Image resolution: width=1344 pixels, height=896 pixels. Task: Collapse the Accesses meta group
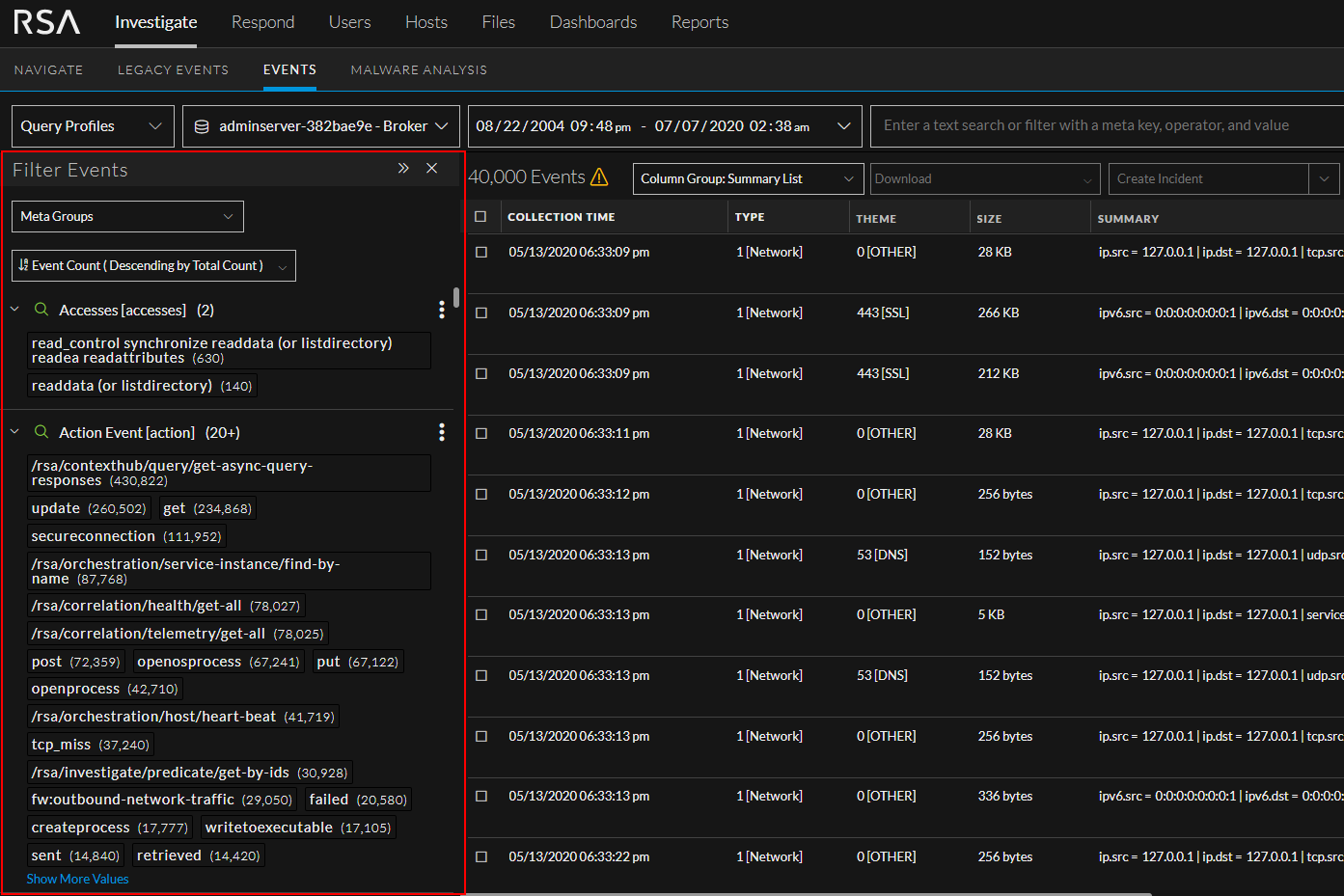(14, 310)
